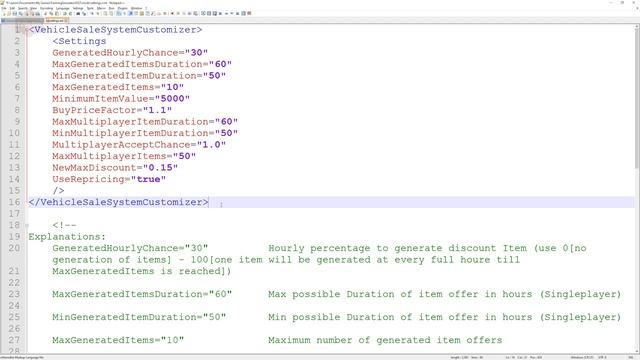Viewport: 640px width, 360px height.
Task: Click BuyPriceFactor="1.1" attribute
Action: (x=112, y=110)
